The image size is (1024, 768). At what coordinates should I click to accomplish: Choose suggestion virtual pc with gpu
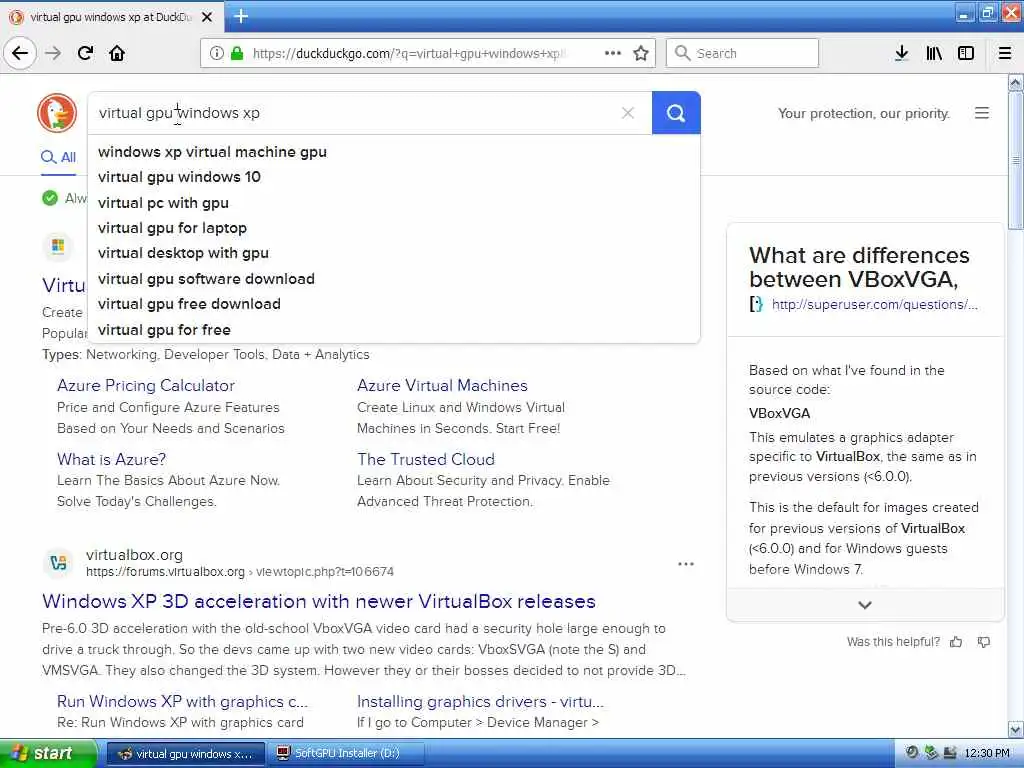tap(163, 203)
